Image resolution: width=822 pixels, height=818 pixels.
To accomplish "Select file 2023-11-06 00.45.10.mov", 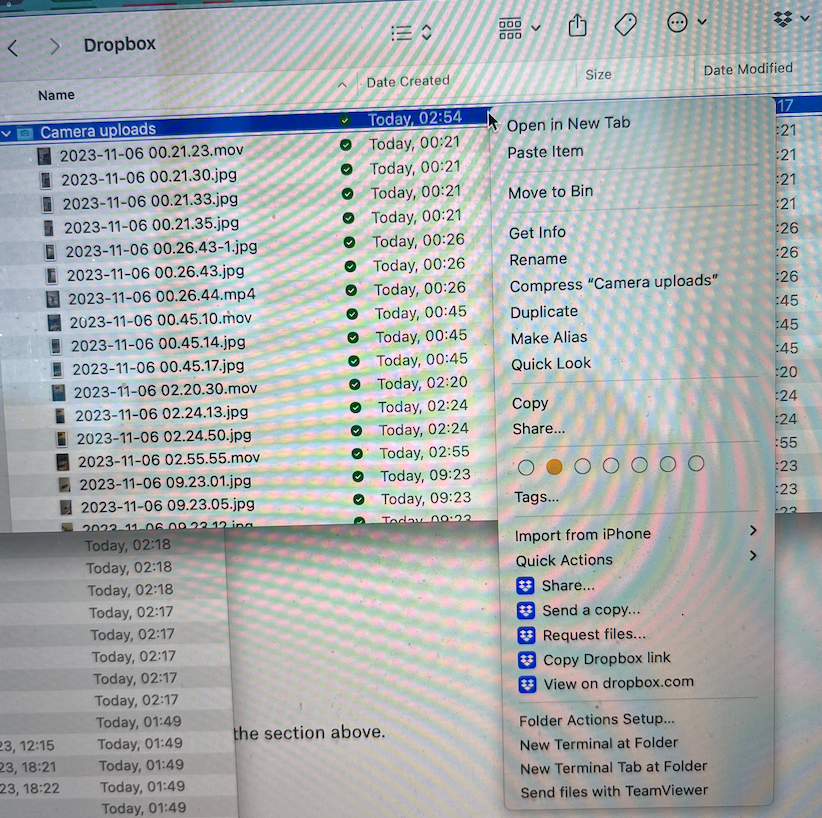I will (160, 320).
